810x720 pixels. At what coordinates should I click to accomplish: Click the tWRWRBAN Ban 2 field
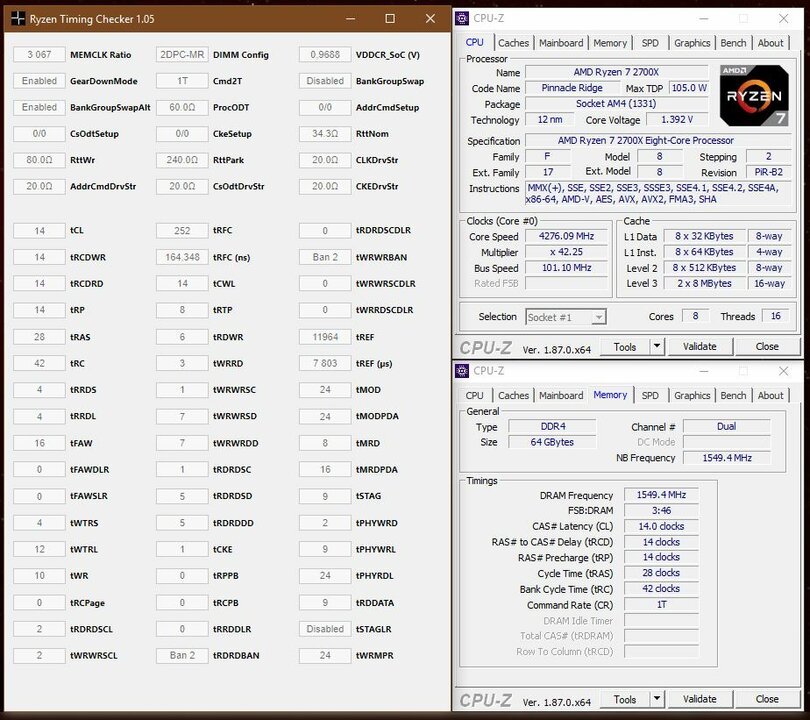click(325, 257)
